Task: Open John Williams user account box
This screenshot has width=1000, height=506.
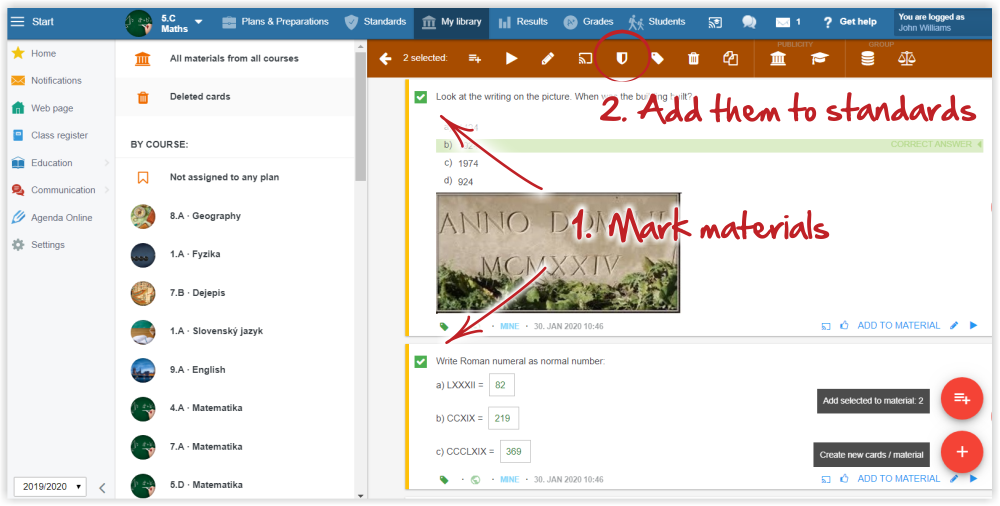Action: [x=943, y=22]
